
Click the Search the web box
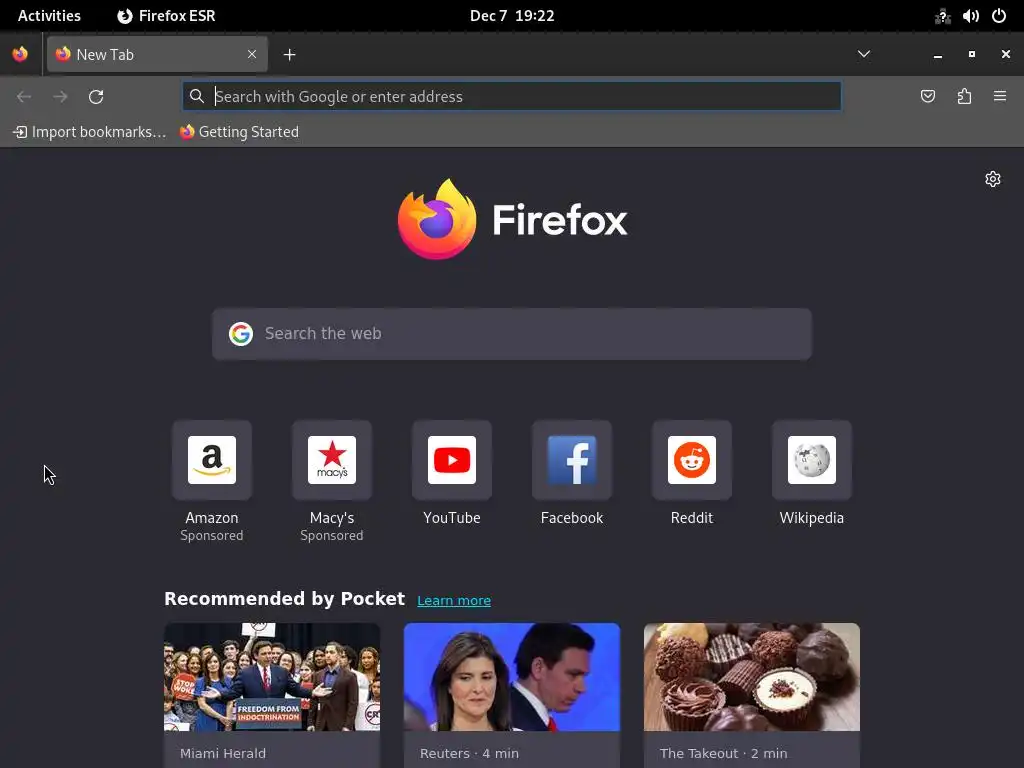(512, 334)
